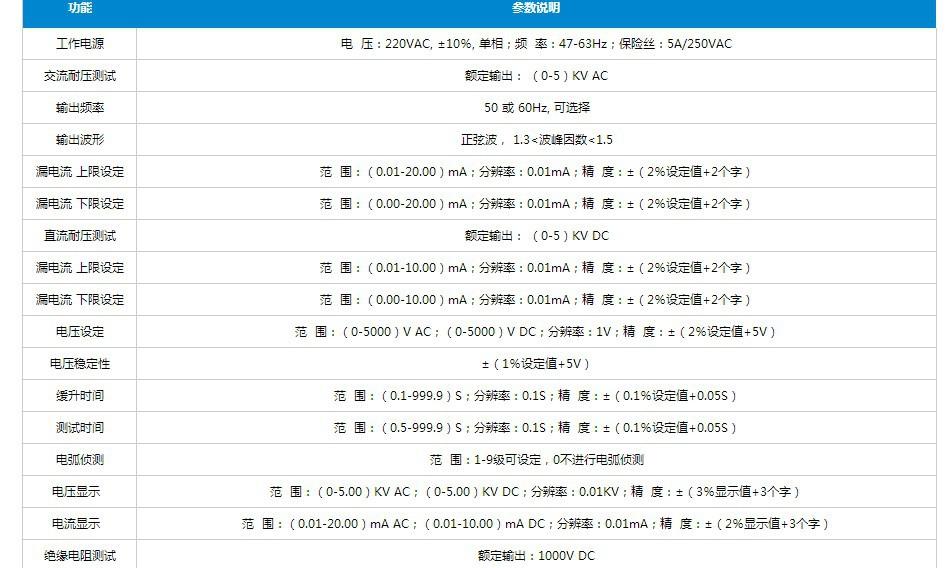Select the 缓升时间 row label

pyautogui.click(x=80, y=396)
